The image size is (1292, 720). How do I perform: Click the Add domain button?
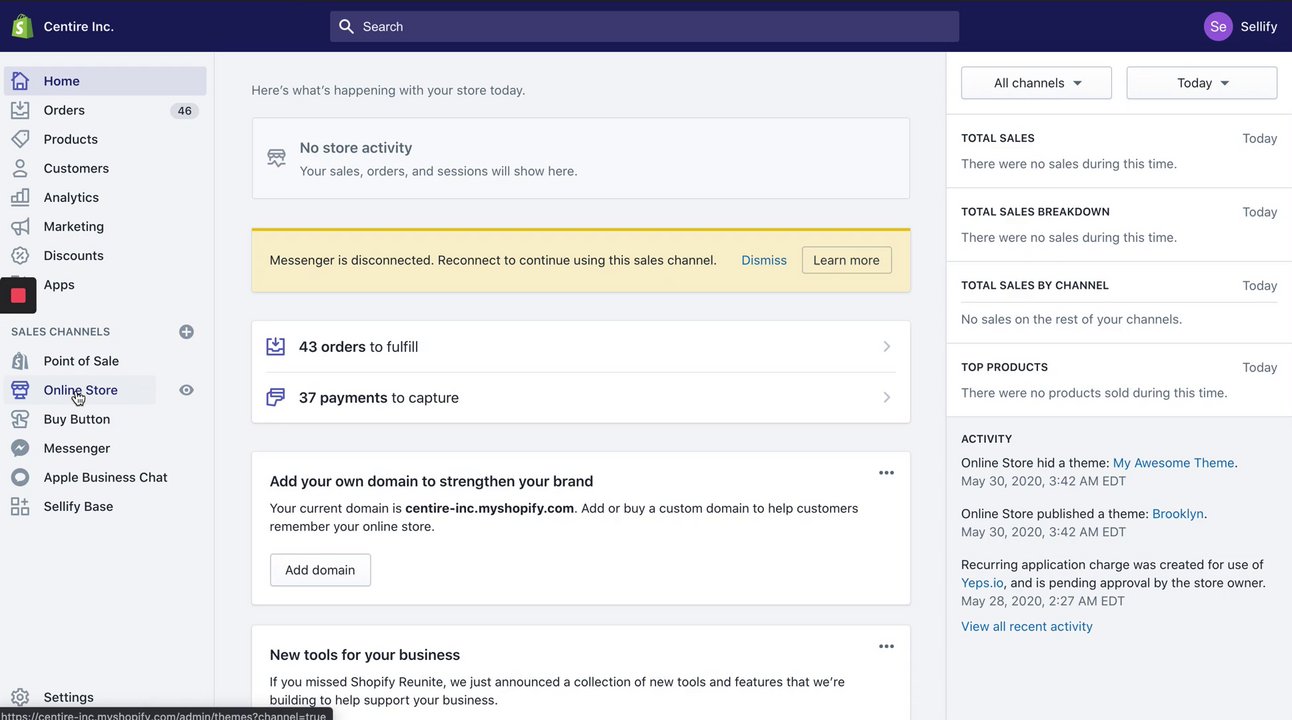coord(320,570)
